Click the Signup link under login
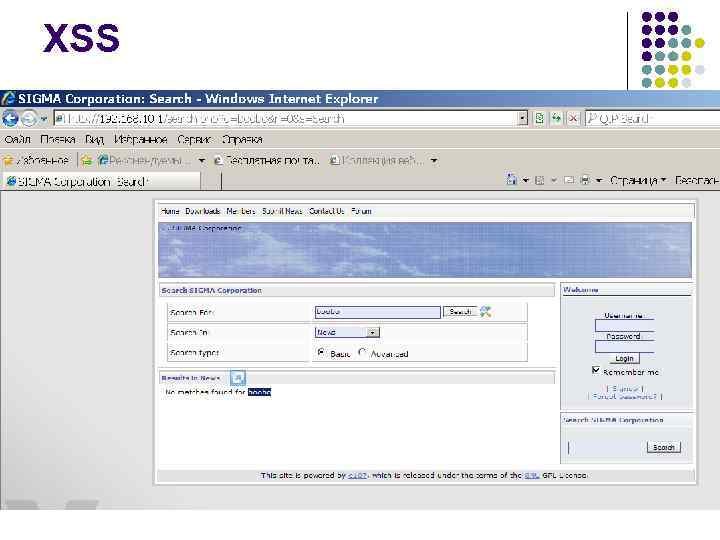Screen dimensions: 720x540 (624, 388)
